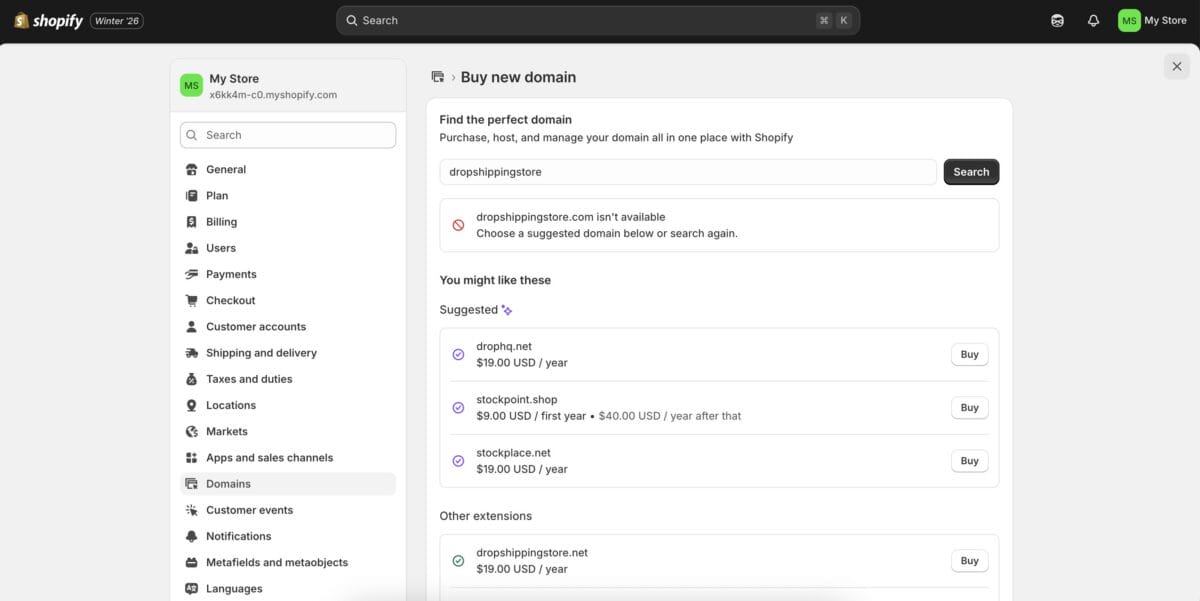This screenshot has height=601, width=1200.
Task: Click the MS store avatar top right
Action: click(x=1128, y=19)
